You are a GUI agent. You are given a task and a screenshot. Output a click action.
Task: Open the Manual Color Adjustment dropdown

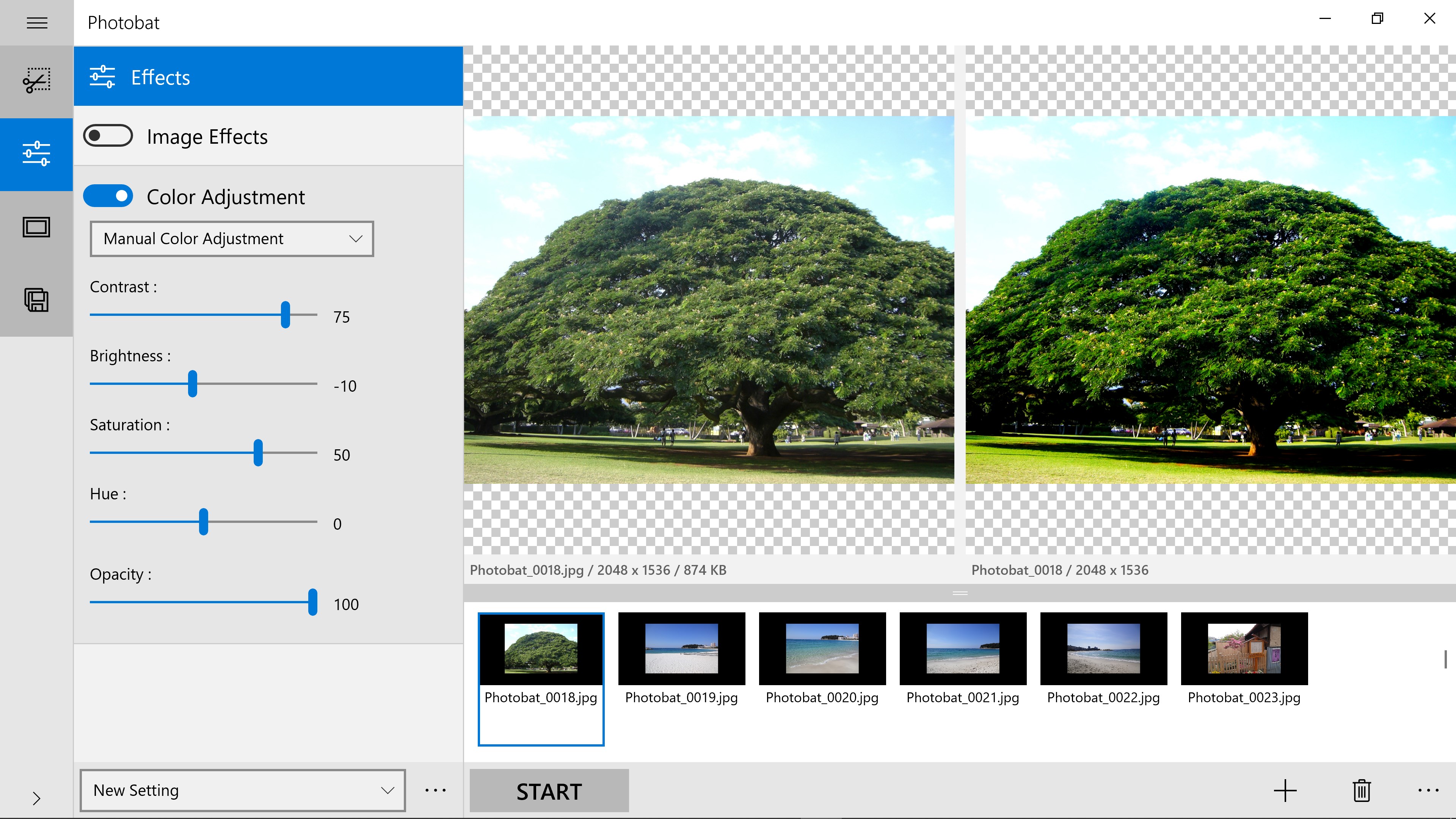coord(232,238)
